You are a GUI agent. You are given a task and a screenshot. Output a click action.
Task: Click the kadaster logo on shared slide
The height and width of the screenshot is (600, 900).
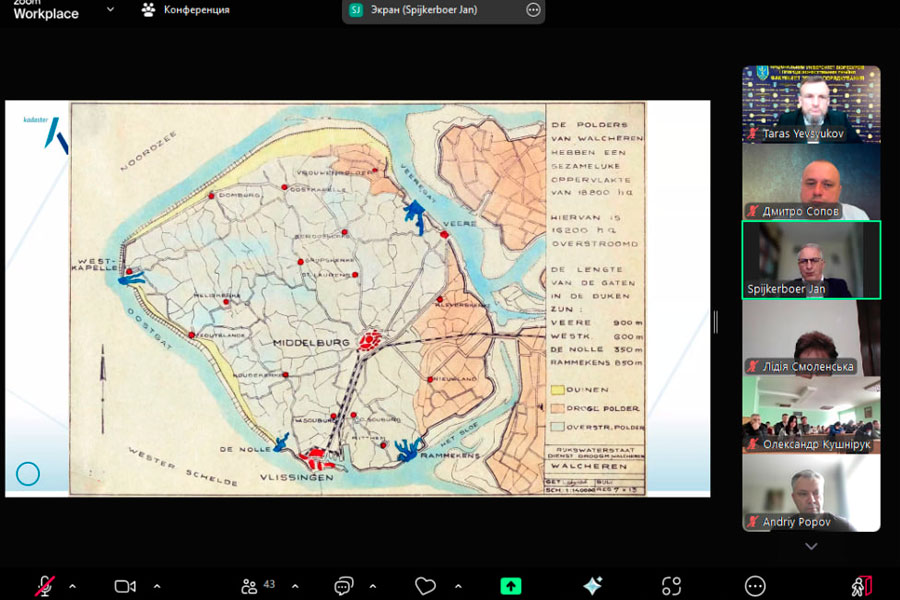pyautogui.click(x=46, y=135)
